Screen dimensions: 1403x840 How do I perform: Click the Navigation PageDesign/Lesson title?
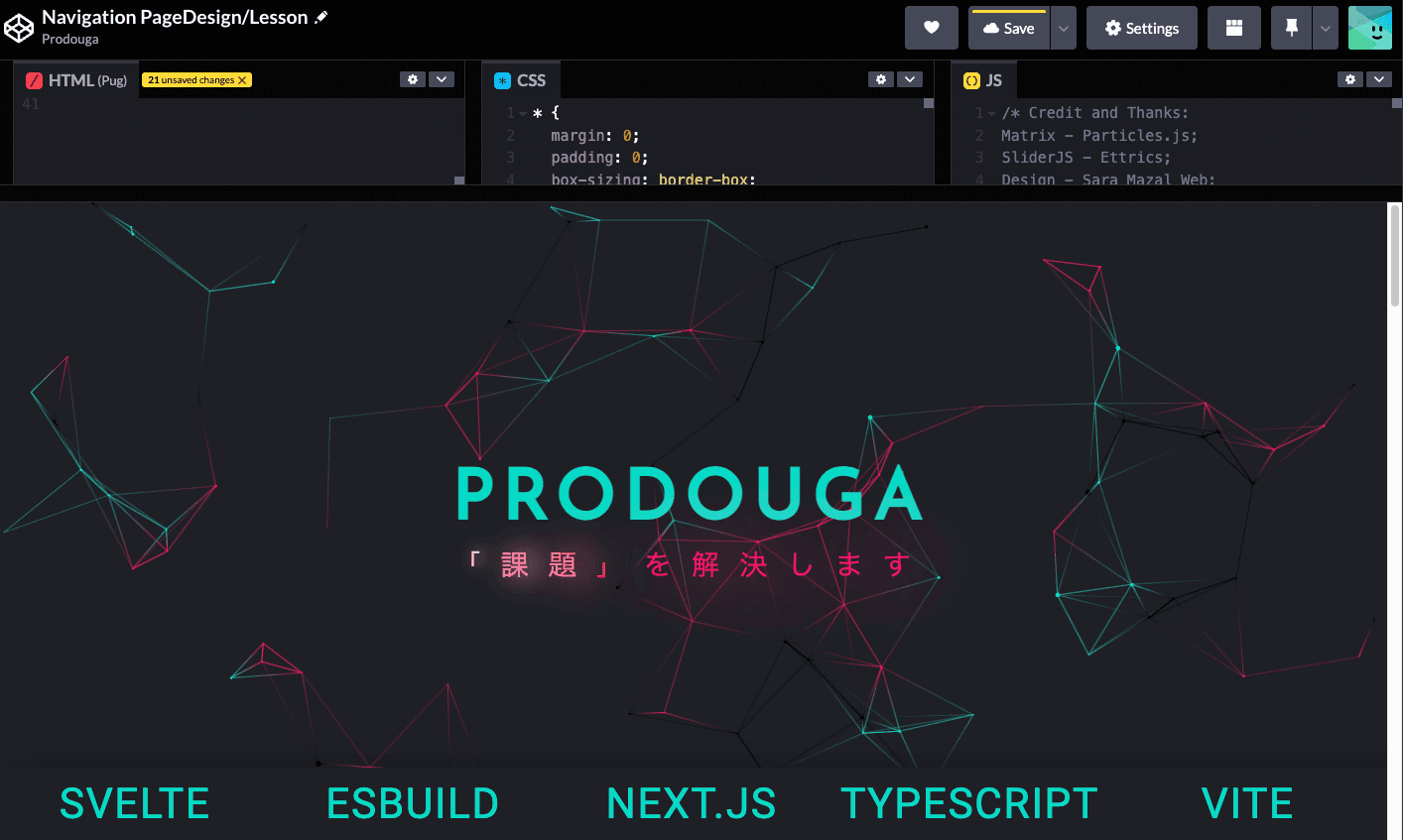[175, 17]
